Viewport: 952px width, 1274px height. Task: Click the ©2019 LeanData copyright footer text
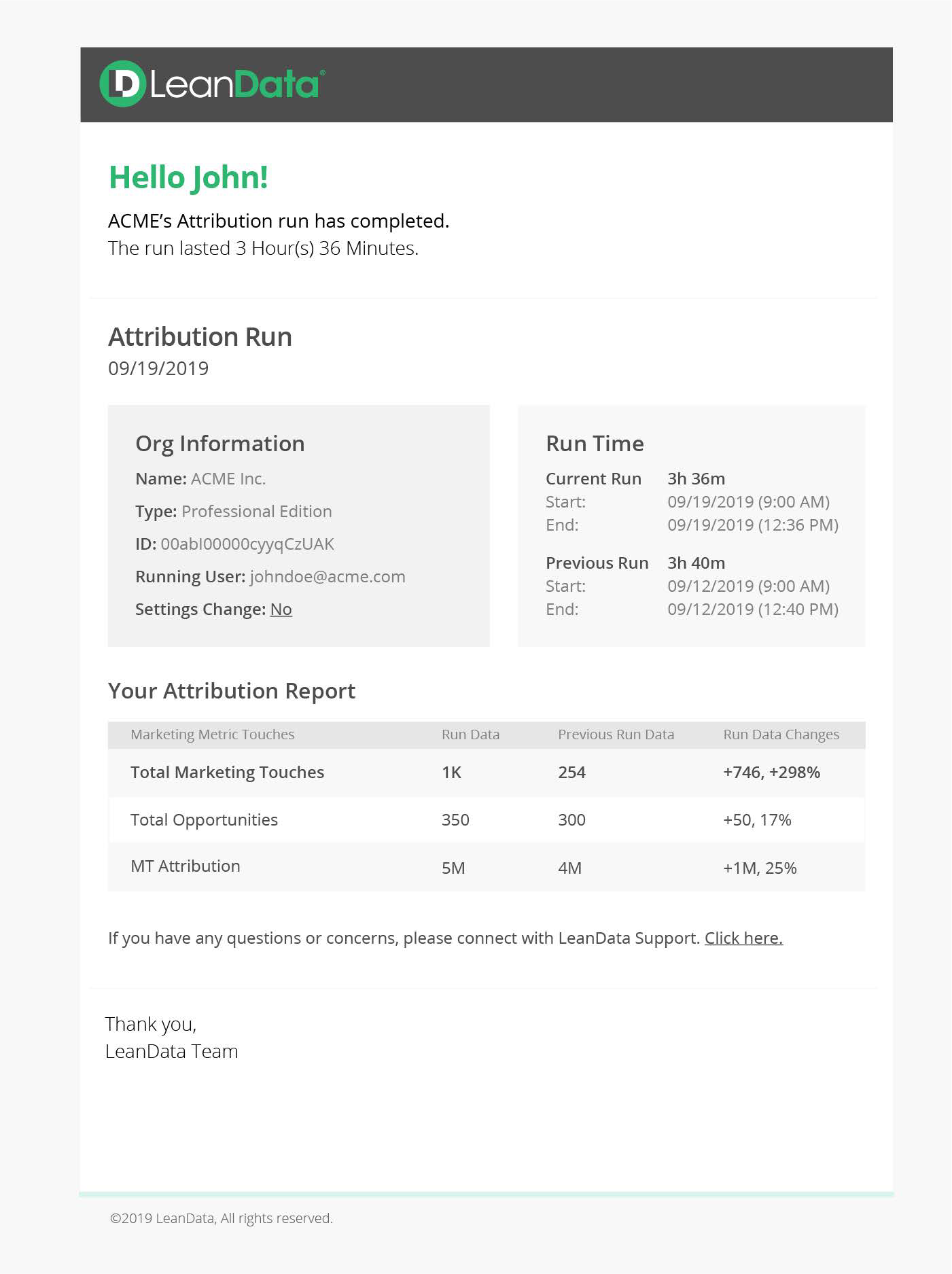coord(222,1218)
